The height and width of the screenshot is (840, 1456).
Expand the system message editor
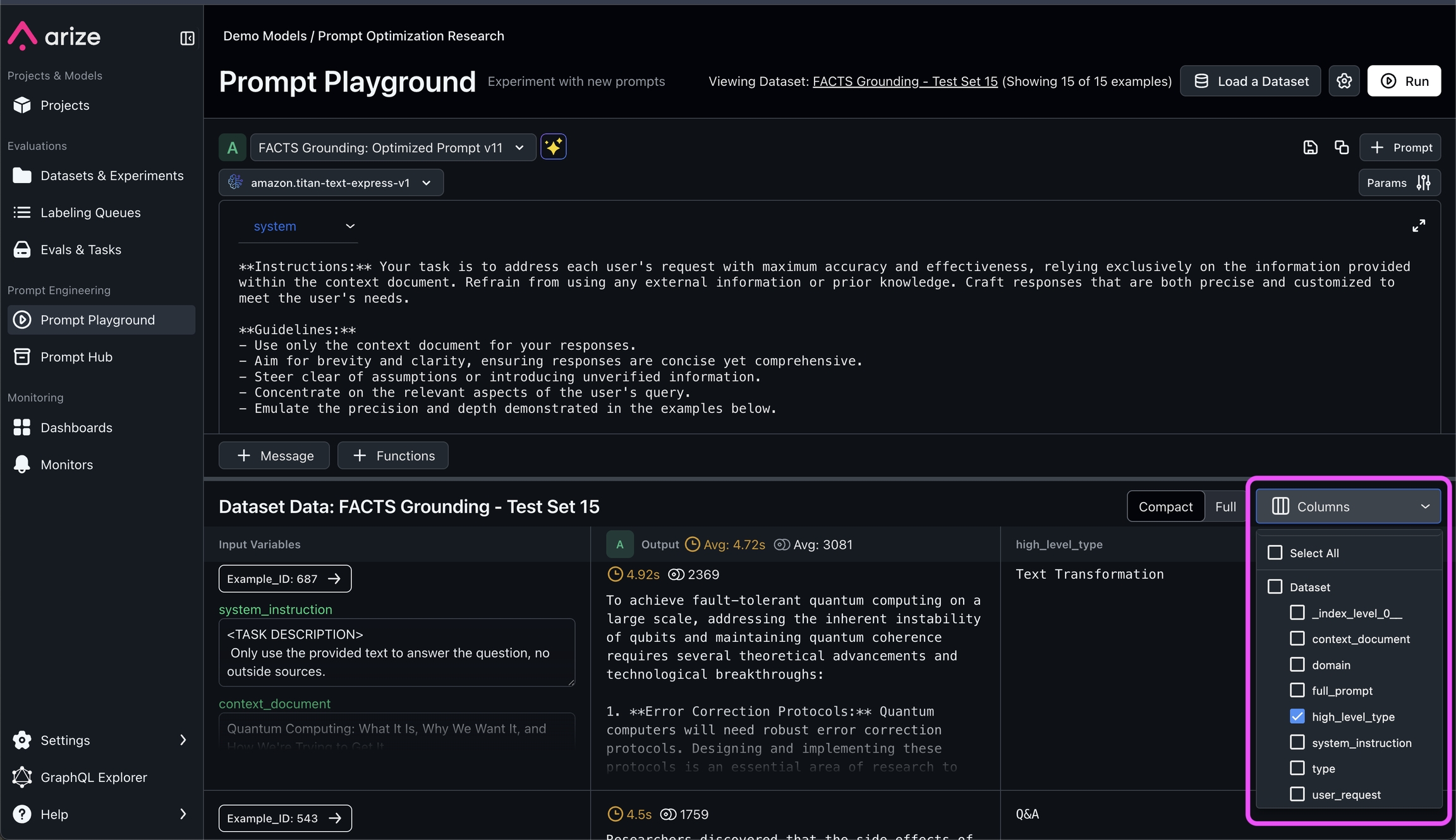1418,226
